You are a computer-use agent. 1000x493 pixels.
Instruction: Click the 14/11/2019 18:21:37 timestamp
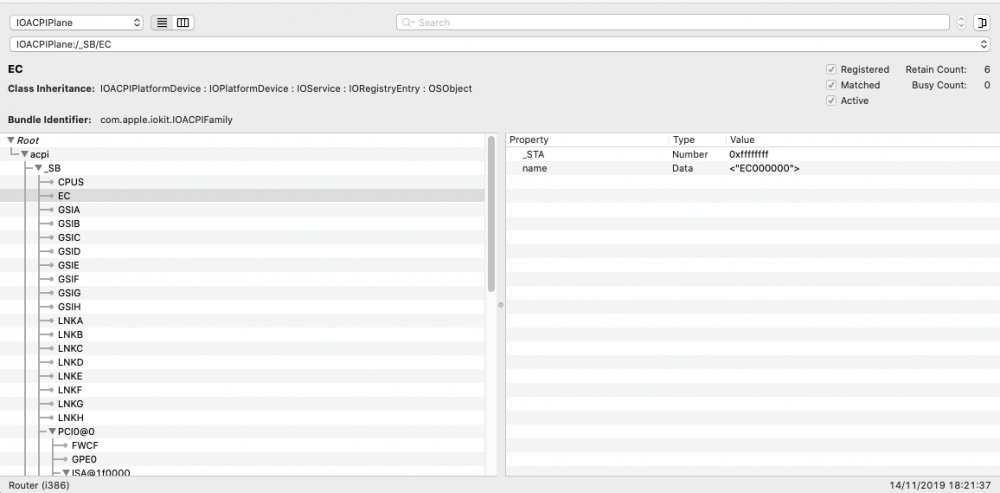[940, 485]
